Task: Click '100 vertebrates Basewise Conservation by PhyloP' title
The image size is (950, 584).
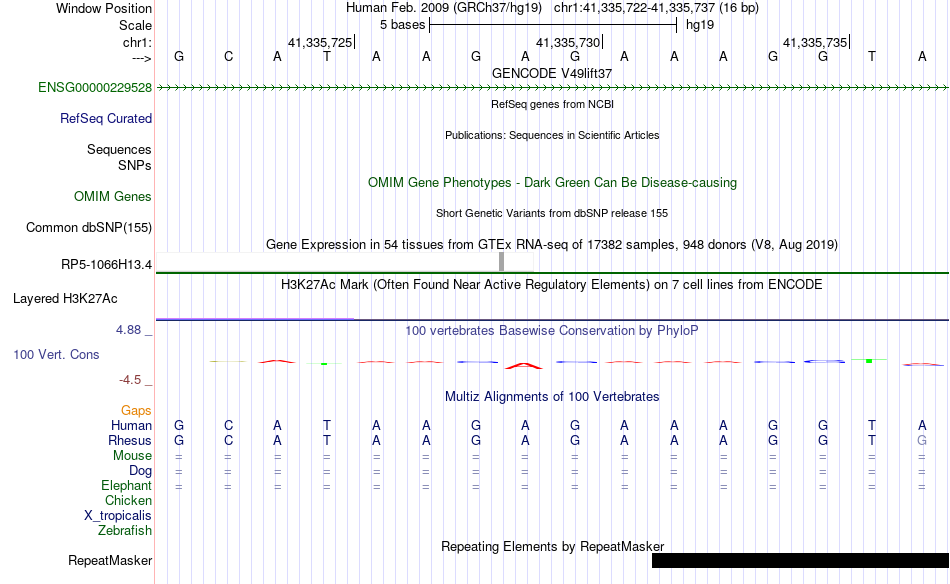Action: [x=552, y=331]
